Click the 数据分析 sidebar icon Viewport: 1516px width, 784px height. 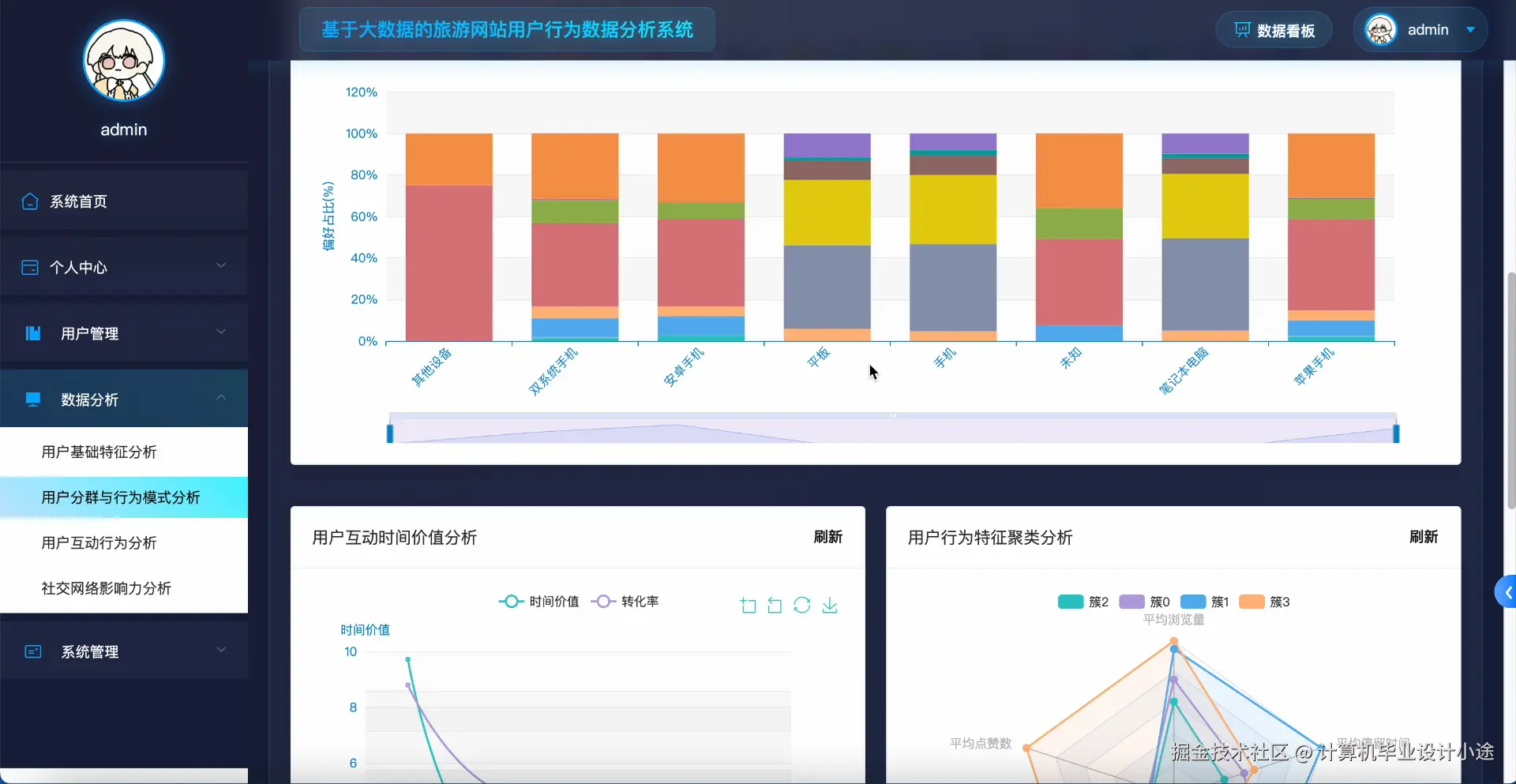(33, 400)
